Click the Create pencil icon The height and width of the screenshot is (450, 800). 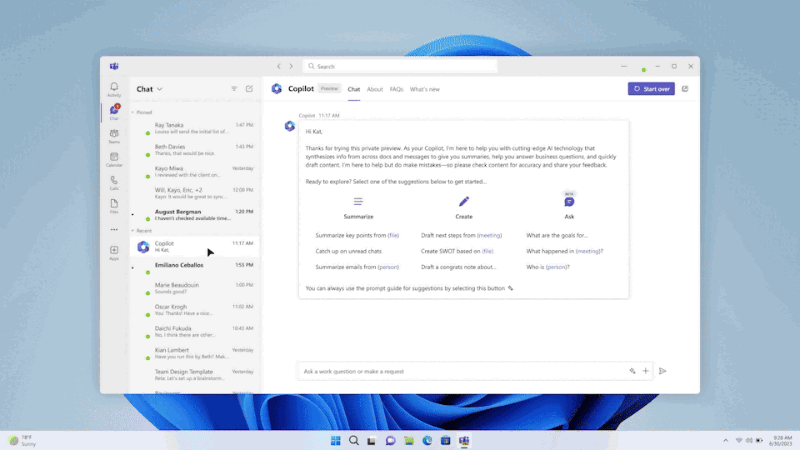pyautogui.click(x=464, y=202)
